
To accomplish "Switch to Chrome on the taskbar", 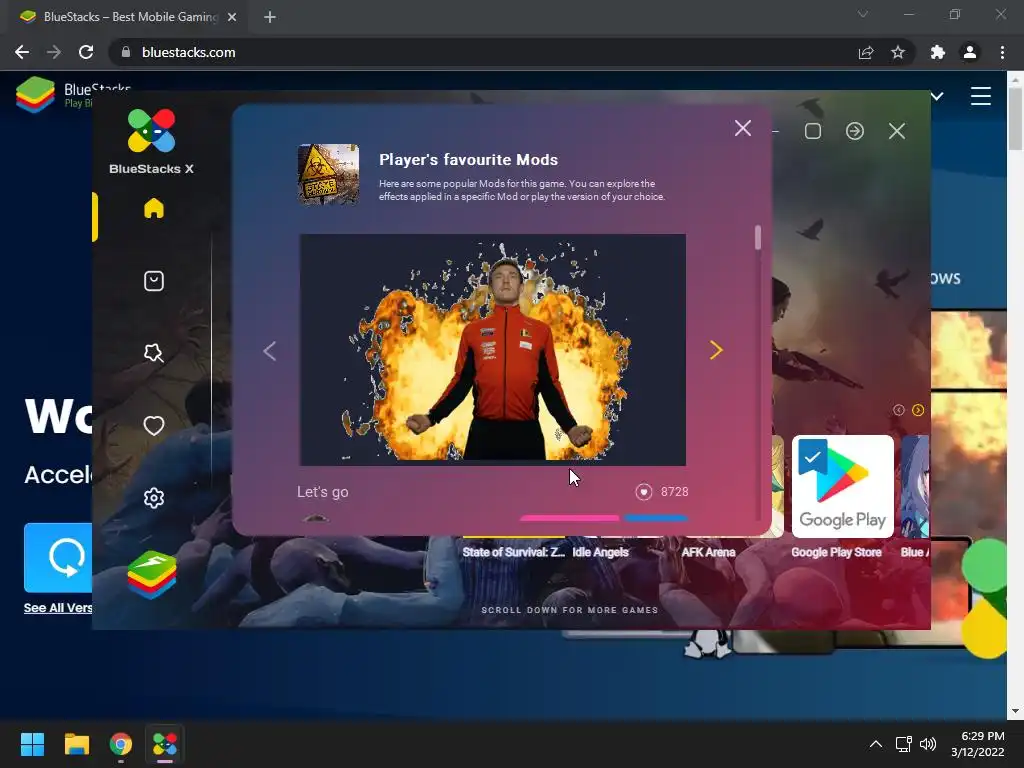I will pyautogui.click(x=121, y=744).
